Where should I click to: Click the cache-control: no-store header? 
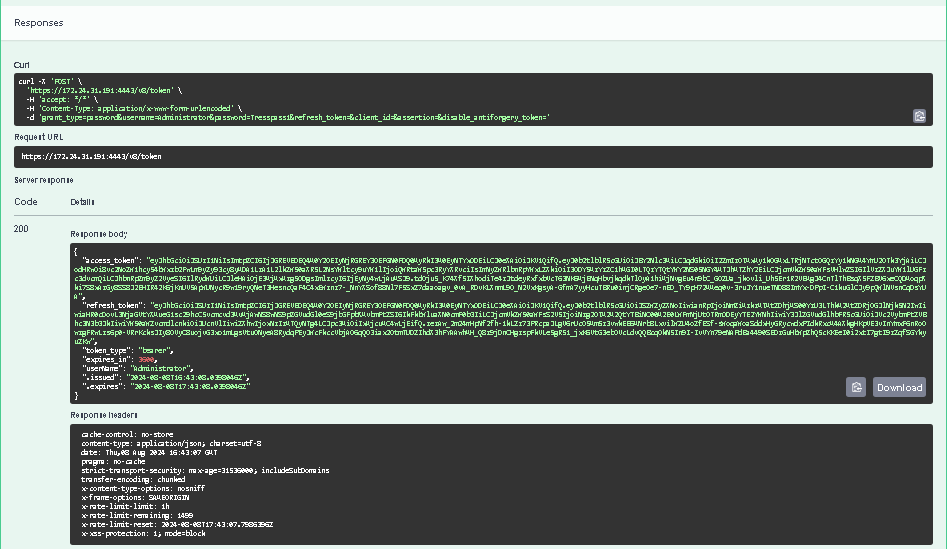coord(127,434)
